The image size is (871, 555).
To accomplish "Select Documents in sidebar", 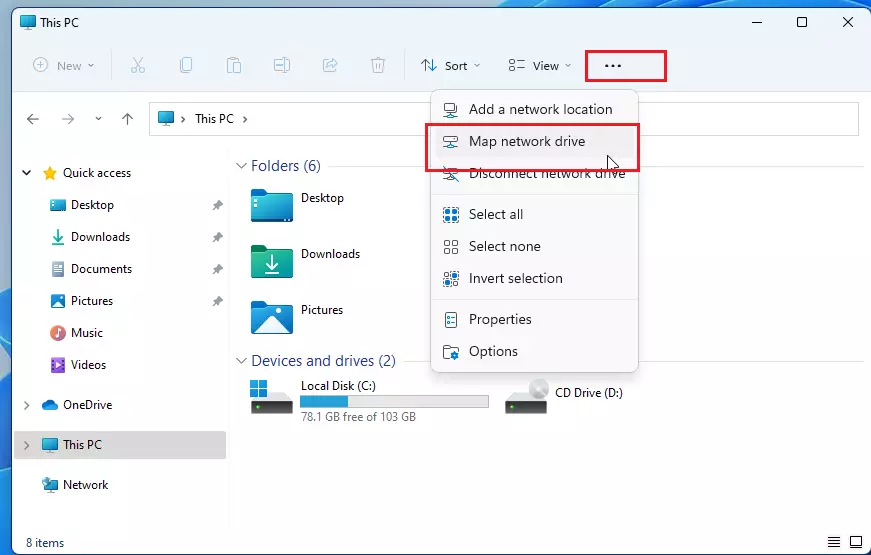I will click(x=101, y=269).
